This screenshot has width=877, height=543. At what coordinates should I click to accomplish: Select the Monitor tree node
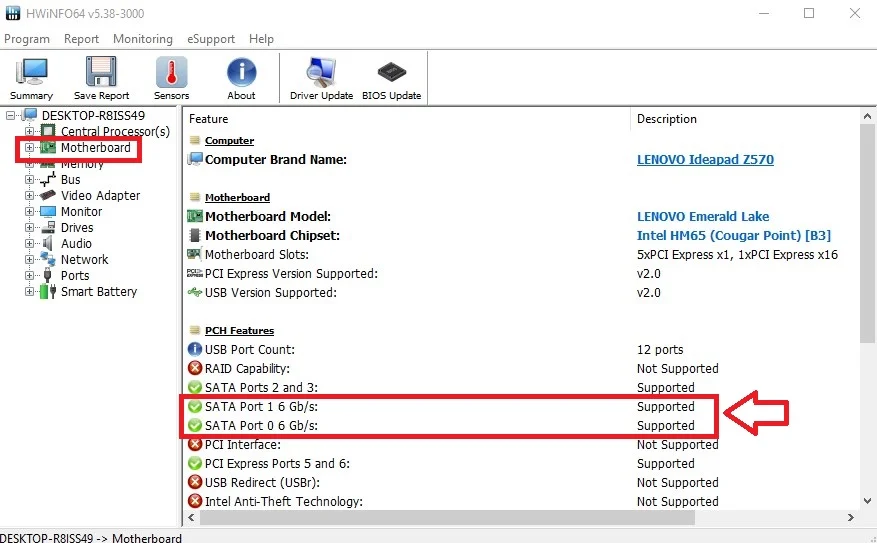(x=81, y=211)
